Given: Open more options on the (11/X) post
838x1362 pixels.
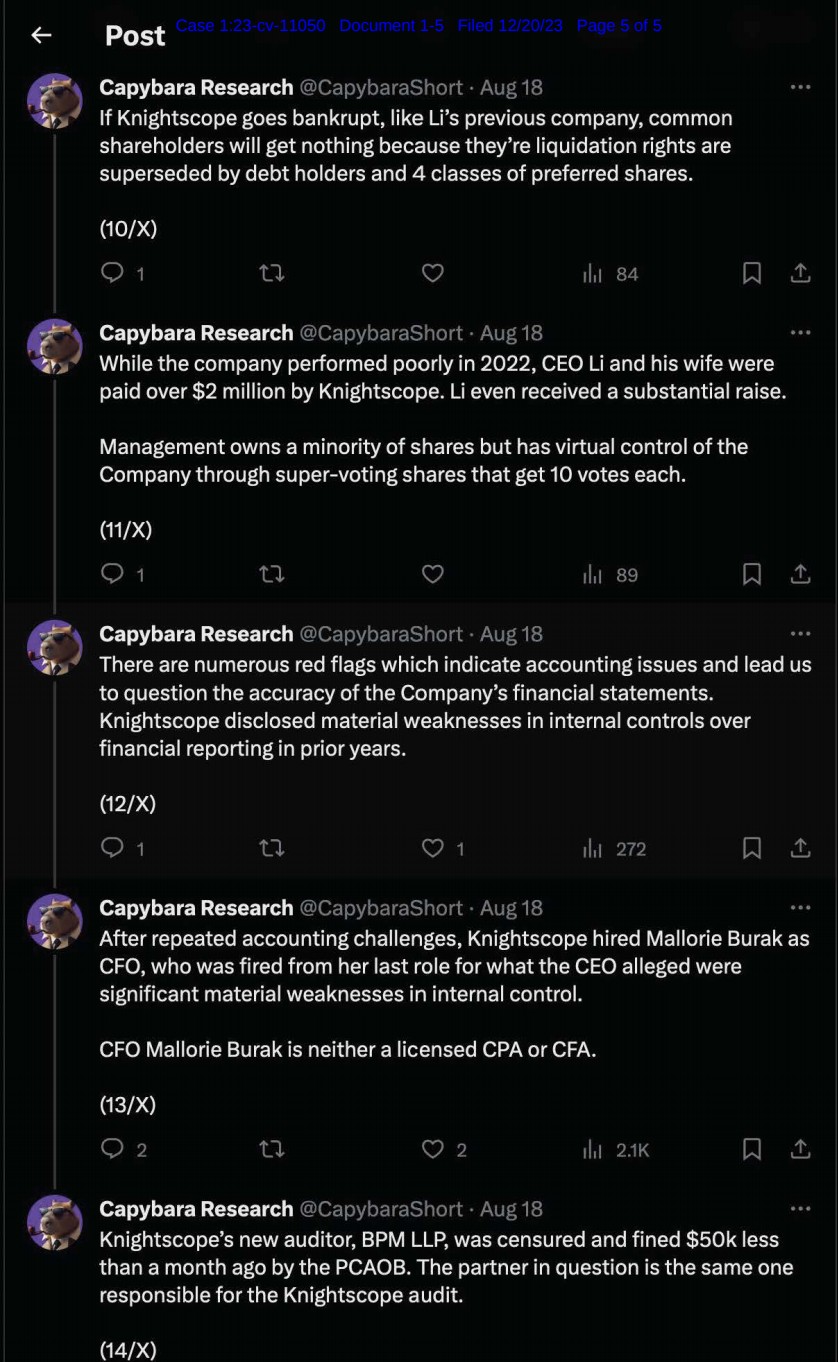Looking at the screenshot, I should coord(800,332).
